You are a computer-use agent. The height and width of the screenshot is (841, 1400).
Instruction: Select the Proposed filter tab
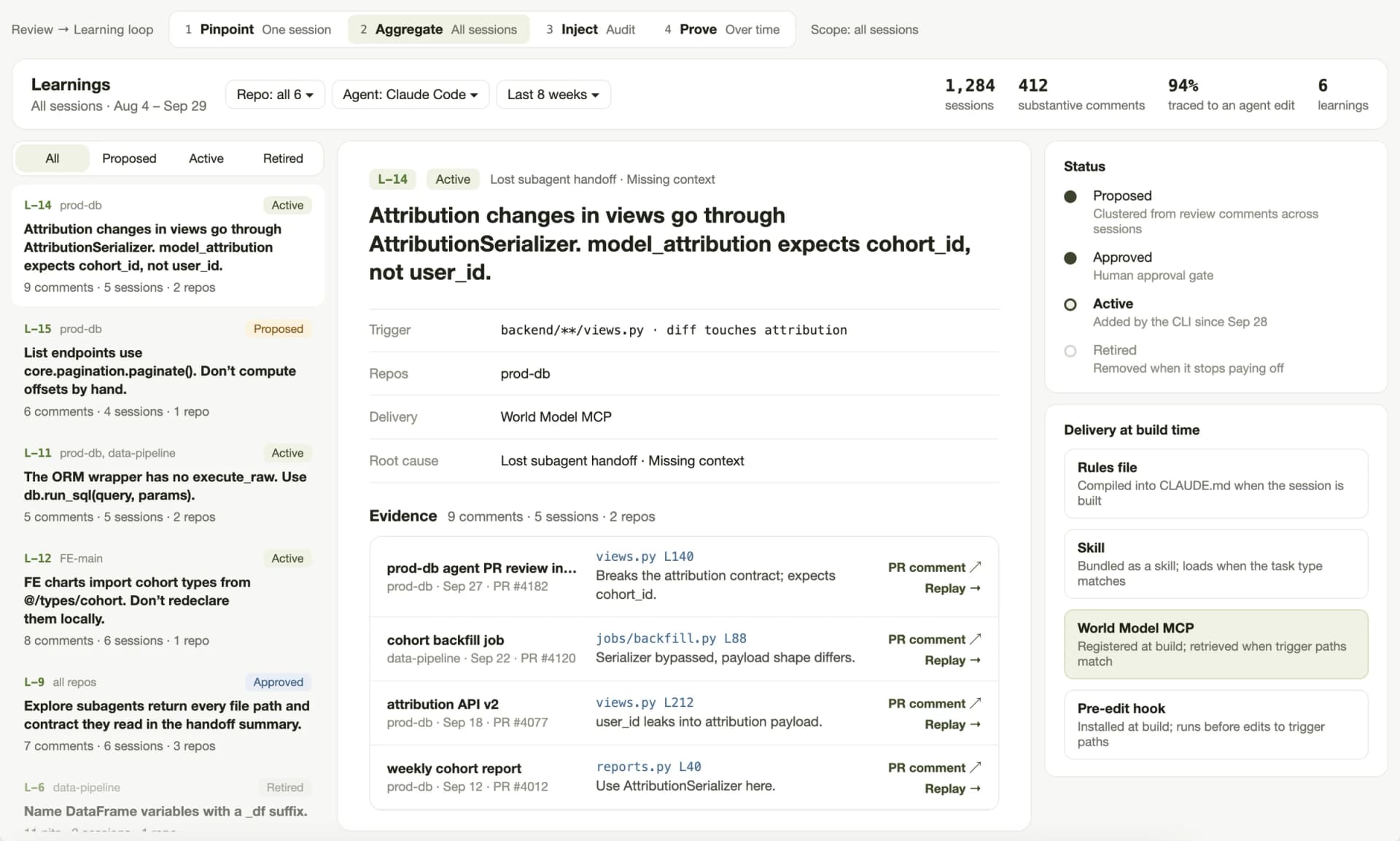129,158
